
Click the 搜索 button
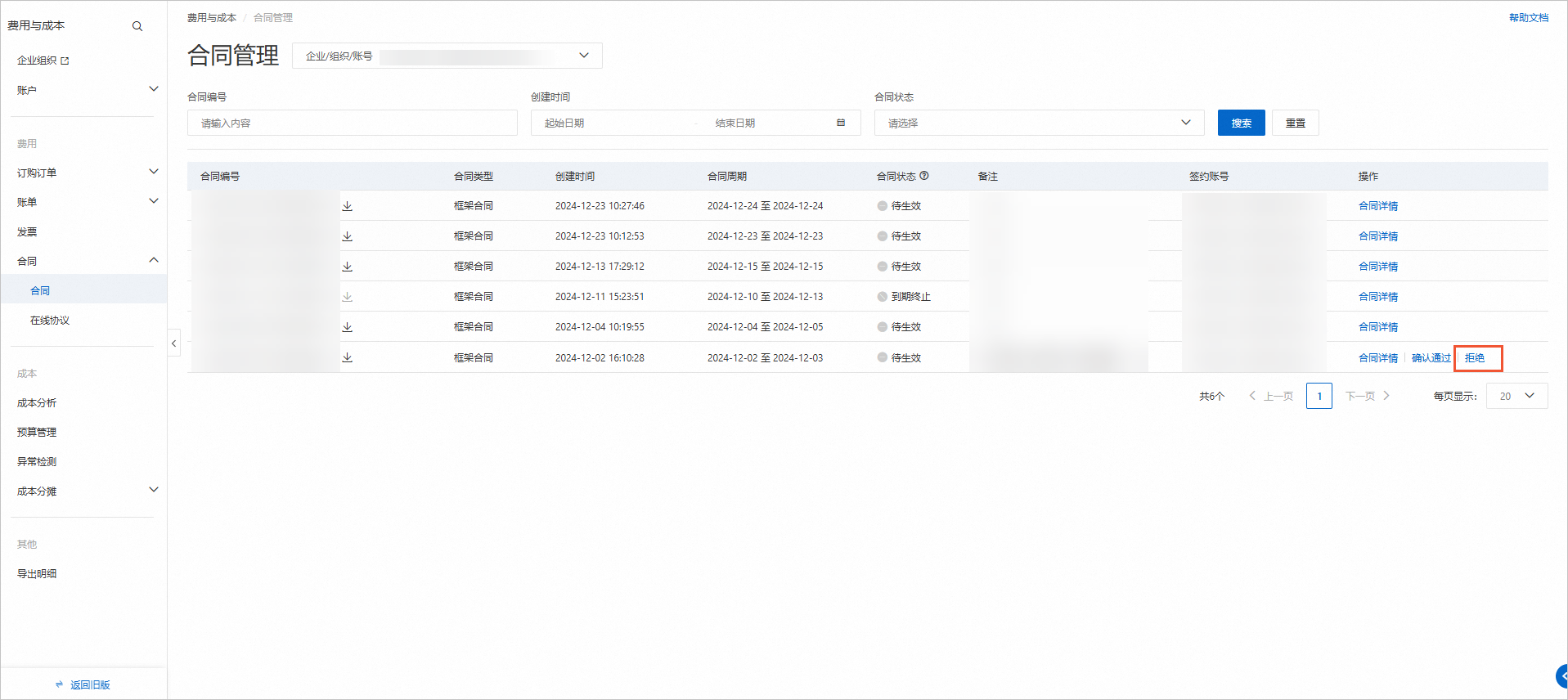coord(1242,123)
